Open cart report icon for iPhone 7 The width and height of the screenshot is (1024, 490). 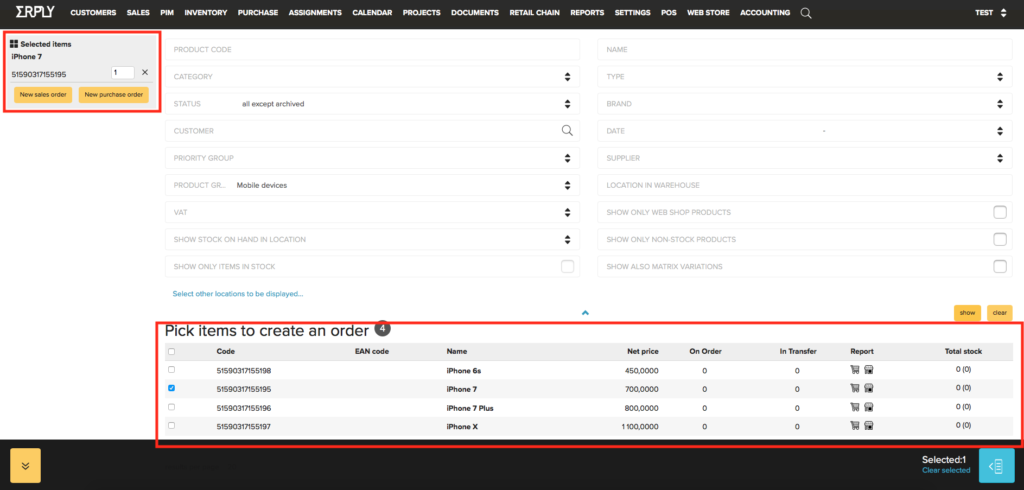tap(855, 388)
